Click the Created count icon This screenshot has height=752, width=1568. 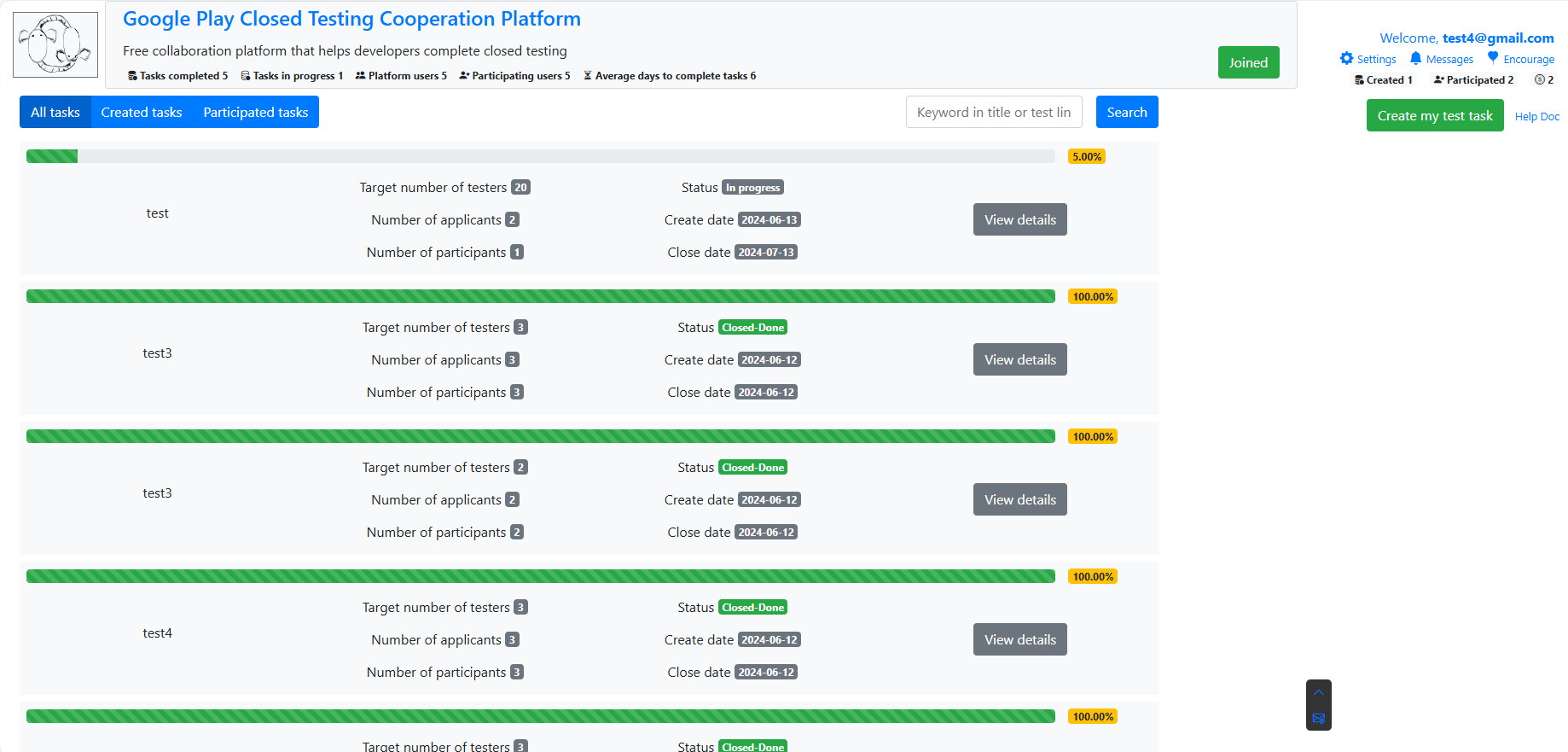point(1359,80)
